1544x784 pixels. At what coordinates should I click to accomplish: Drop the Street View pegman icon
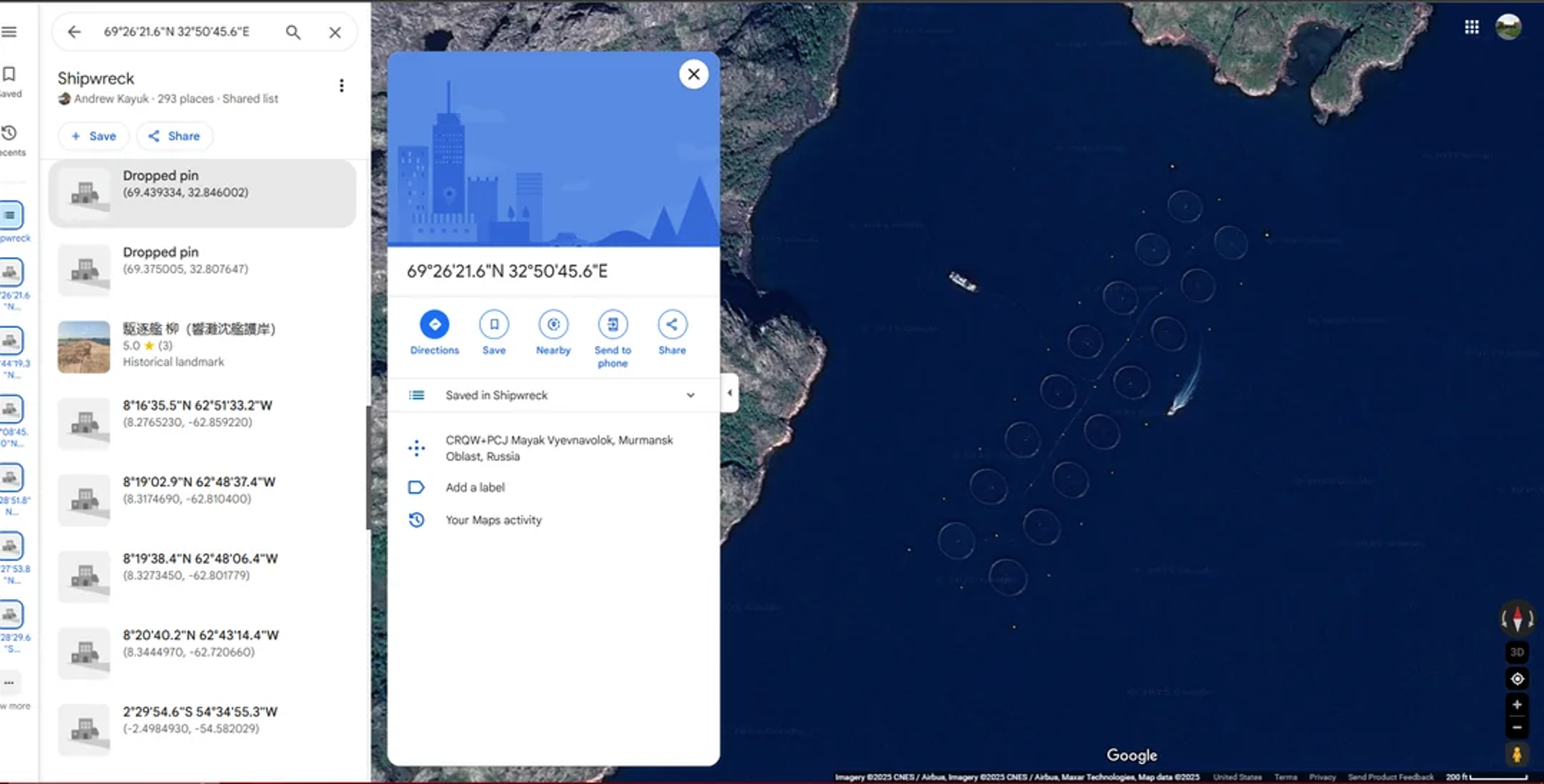[x=1516, y=754]
